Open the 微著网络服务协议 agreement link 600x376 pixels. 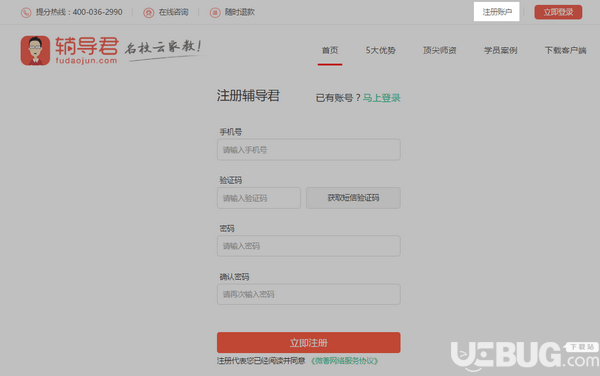pyautogui.click(x=344, y=361)
